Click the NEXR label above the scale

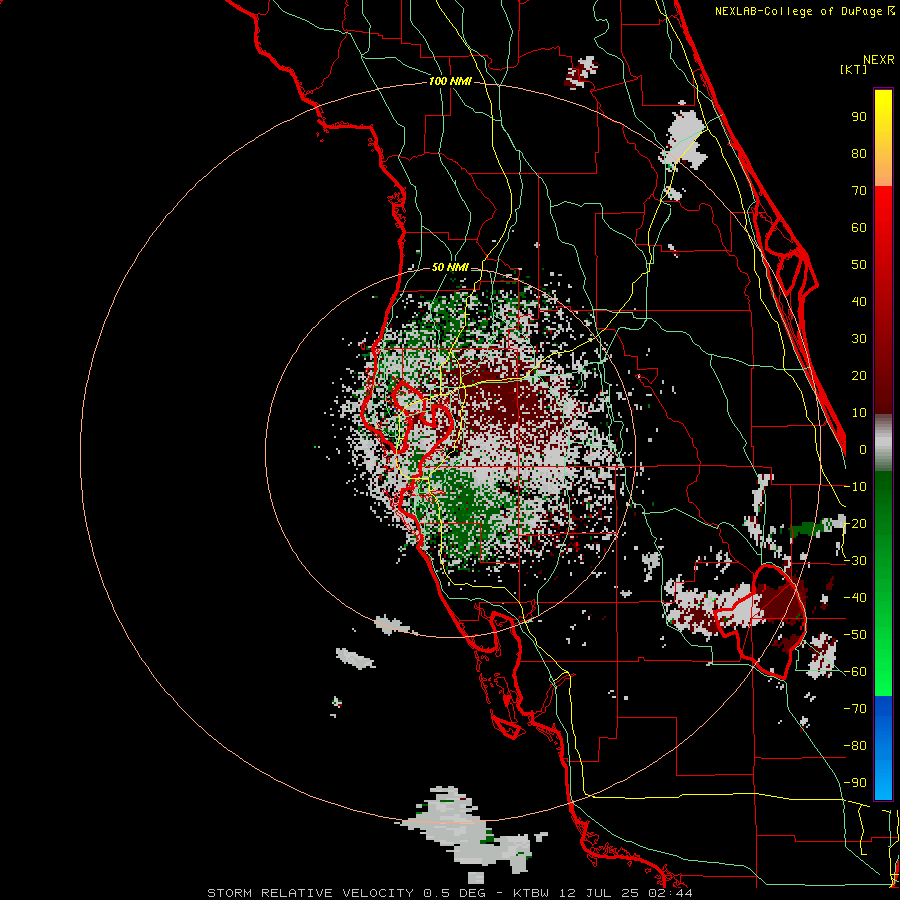(879, 60)
